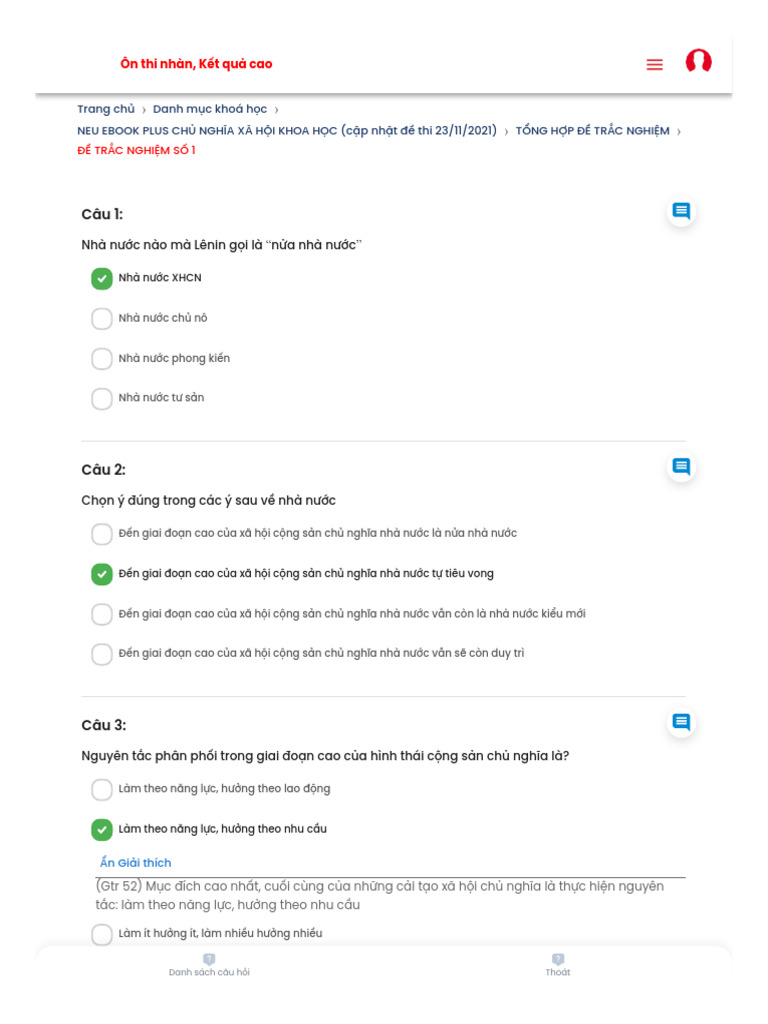The width and height of the screenshot is (768, 1024).
Task: Open 'NEU EBOOK PLUS CHỦ NGHĨA XÃ HỘI' breadcrumb
Action: click(x=287, y=131)
